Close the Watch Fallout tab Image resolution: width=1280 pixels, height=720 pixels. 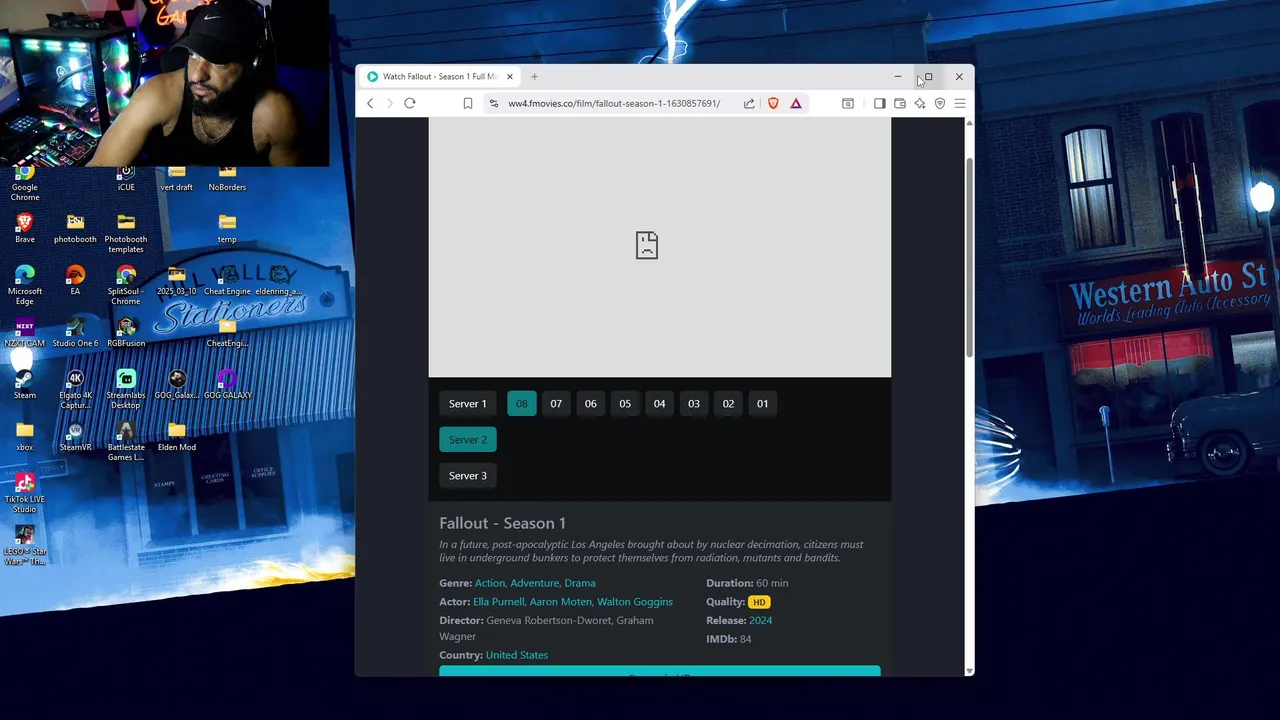(509, 77)
